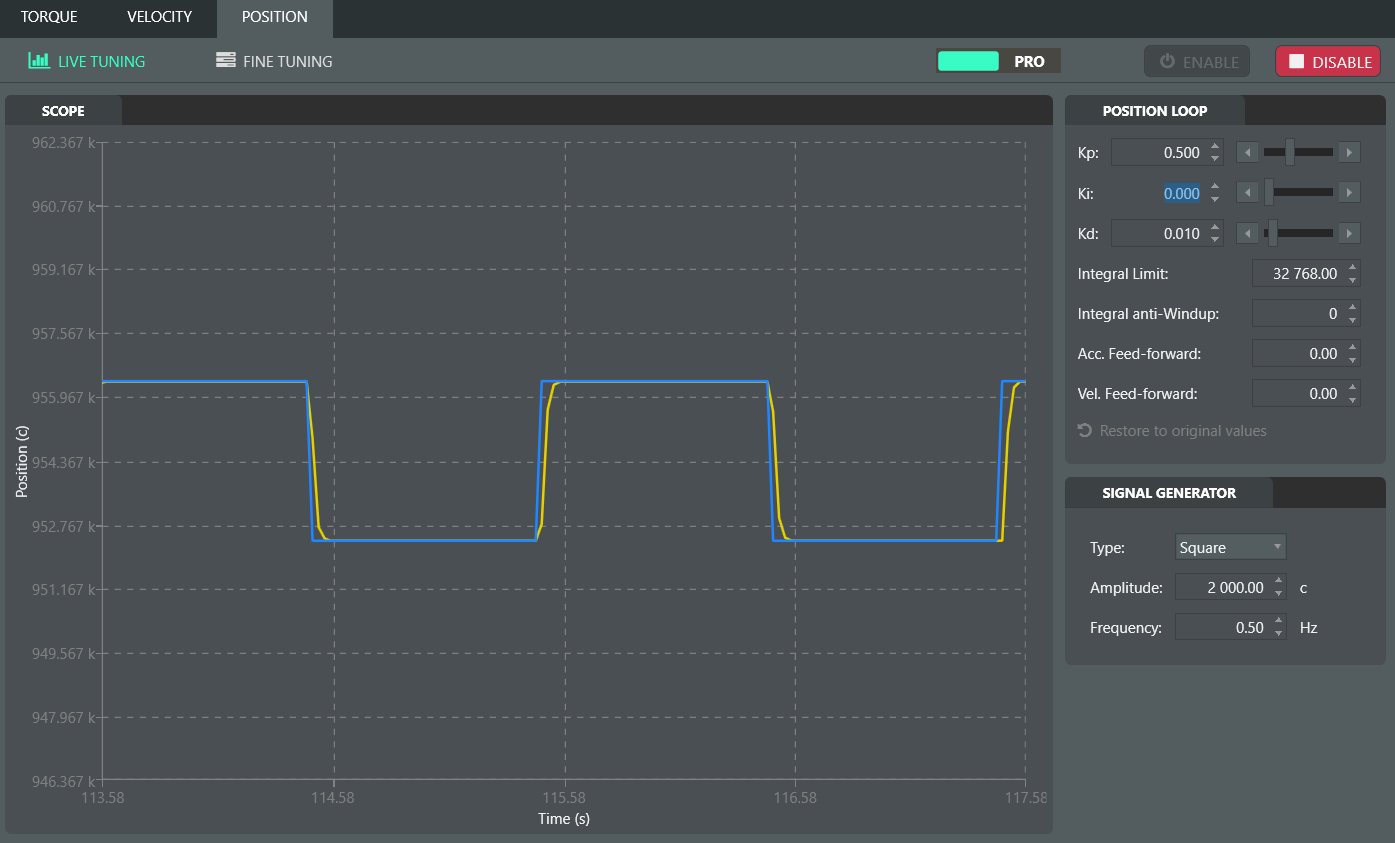Disable the drive with the red button
The height and width of the screenshot is (843, 1395).
click(x=1327, y=61)
